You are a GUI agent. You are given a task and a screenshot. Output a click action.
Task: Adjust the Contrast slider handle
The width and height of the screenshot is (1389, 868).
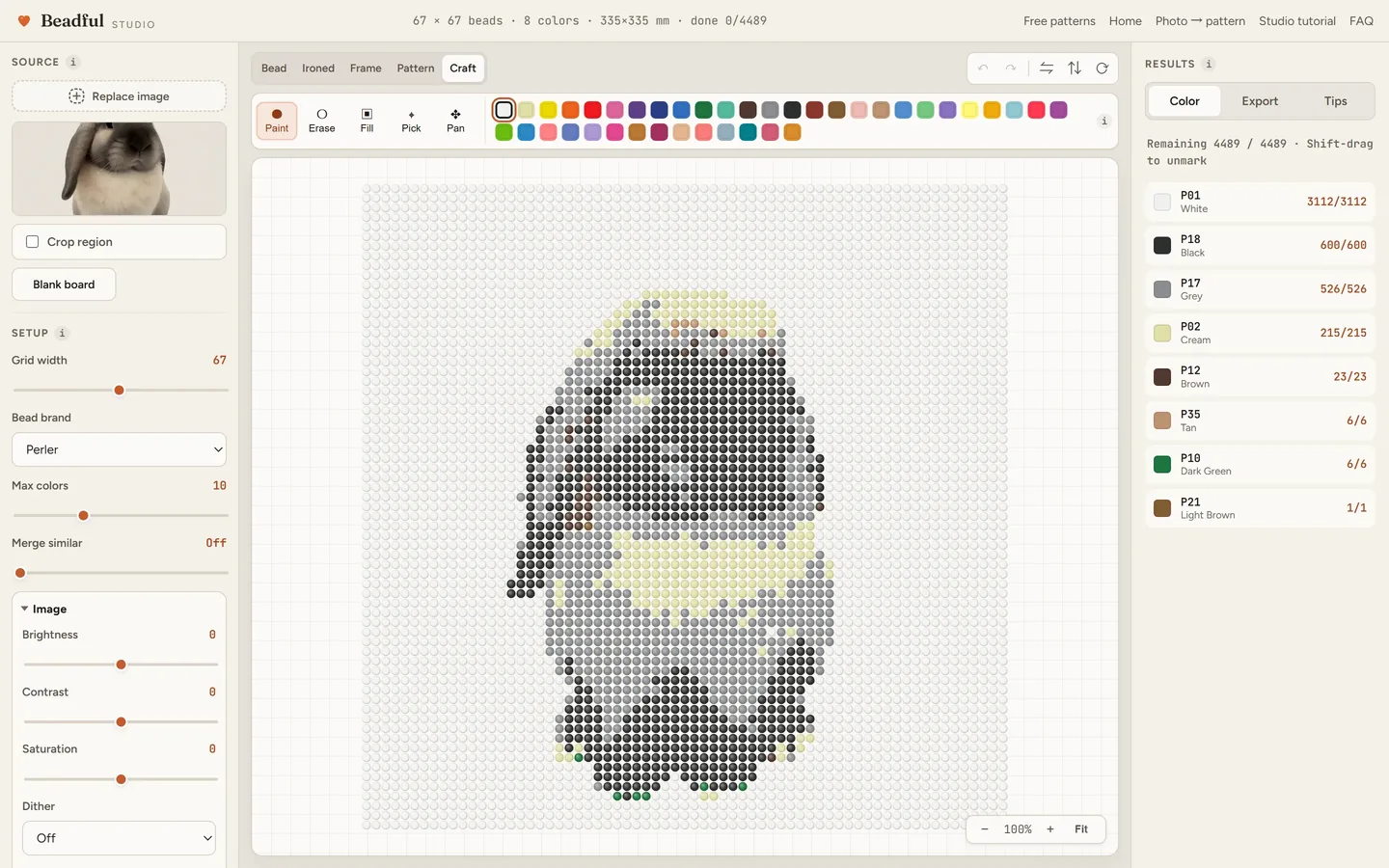pyautogui.click(x=121, y=722)
